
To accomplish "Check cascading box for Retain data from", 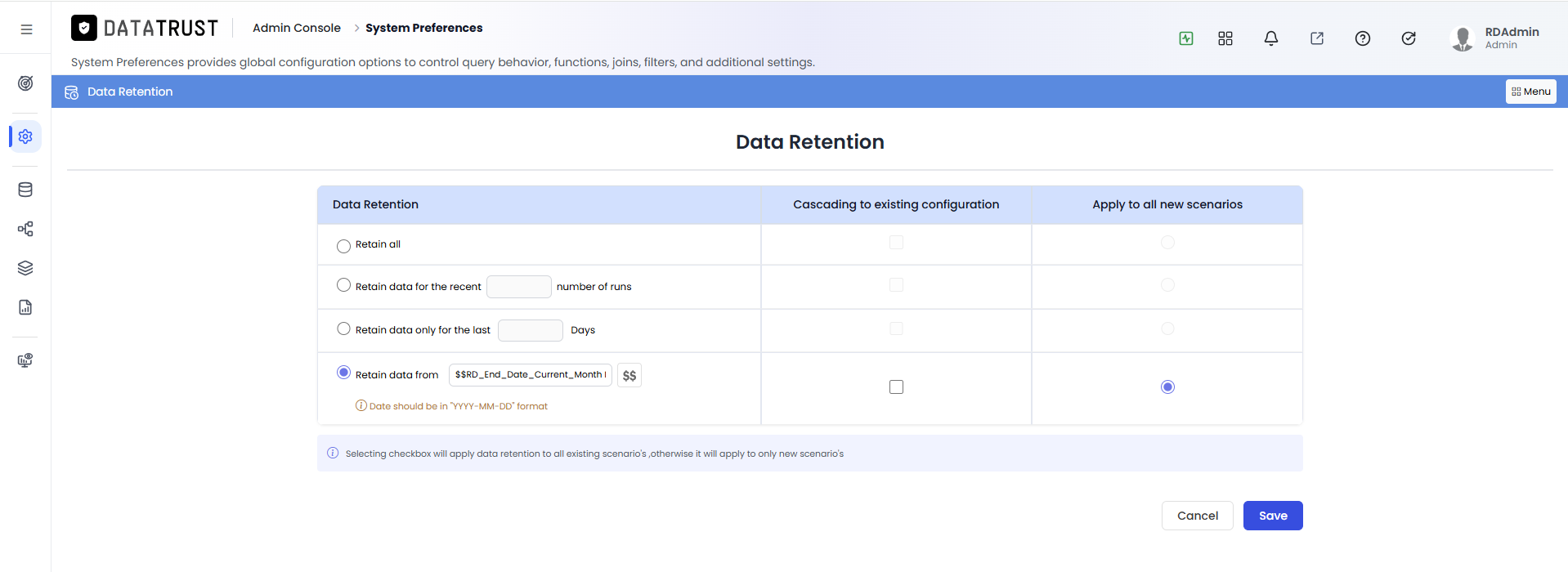I will (x=896, y=387).
